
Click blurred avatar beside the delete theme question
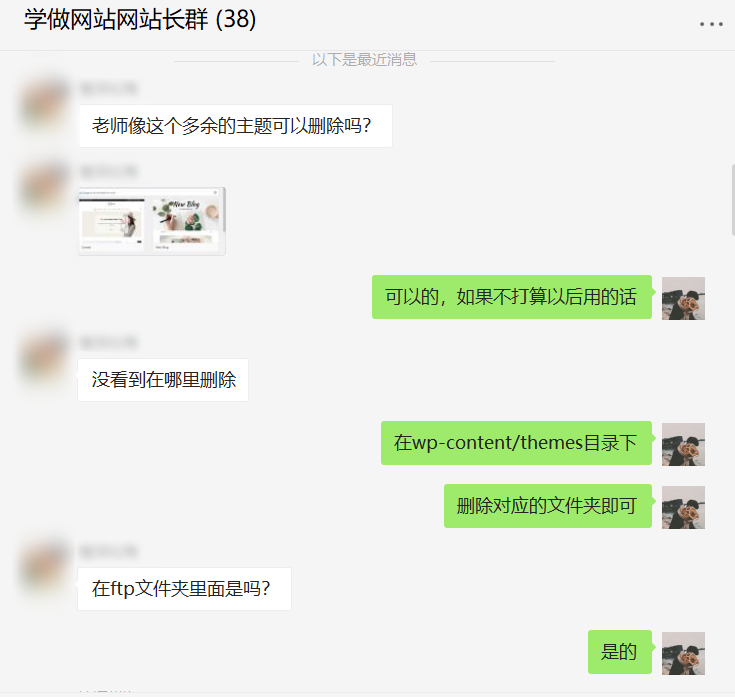pos(44,105)
